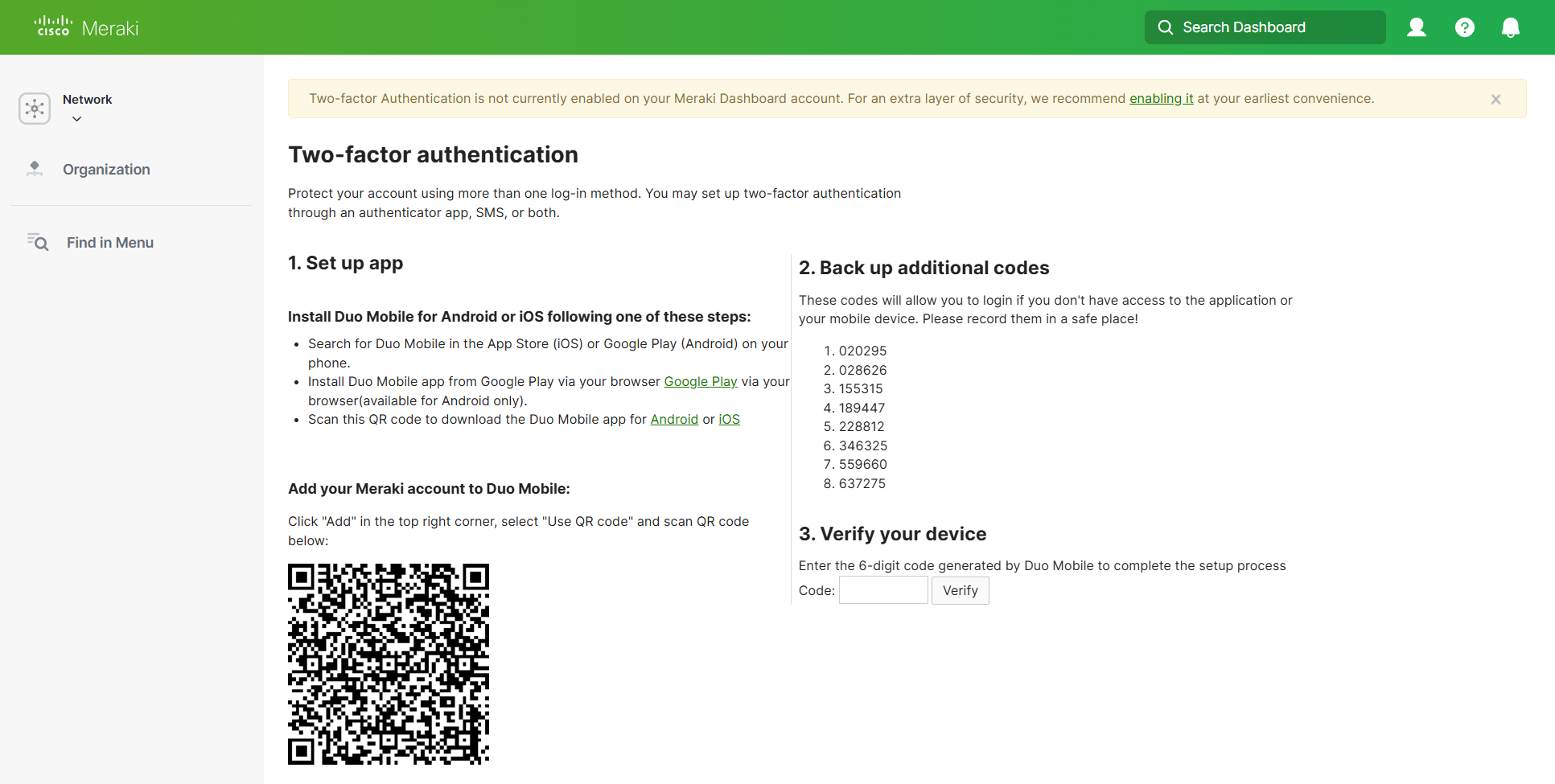The width and height of the screenshot is (1555, 784).
Task: Open the user profile account icon
Action: [1416, 27]
